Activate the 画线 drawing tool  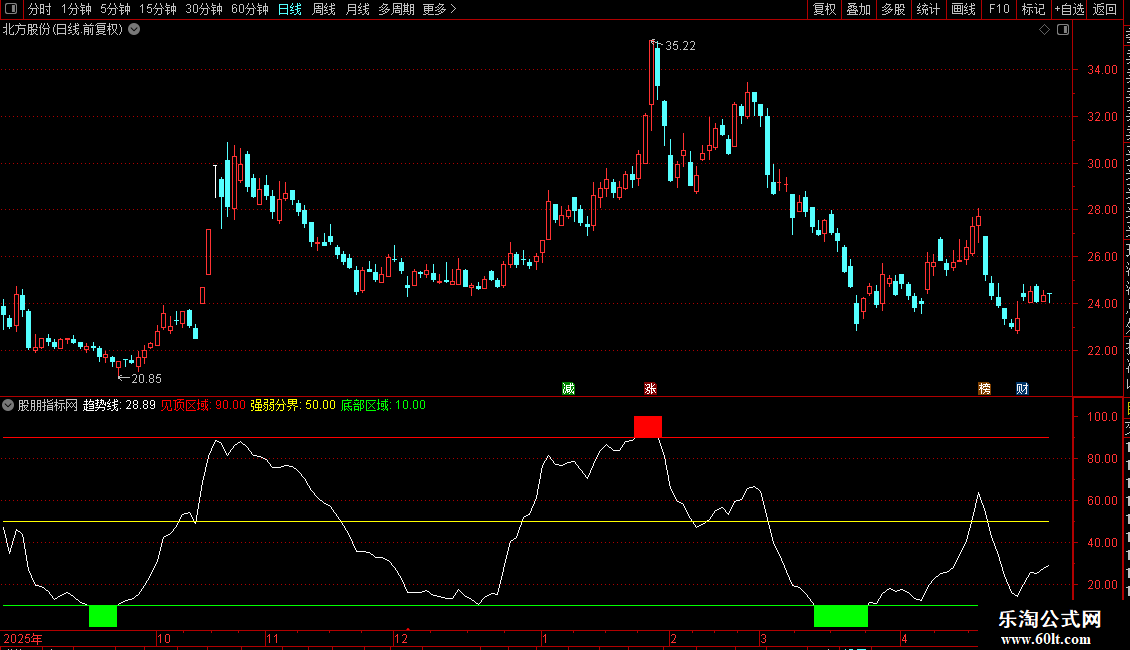click(964, 9)
